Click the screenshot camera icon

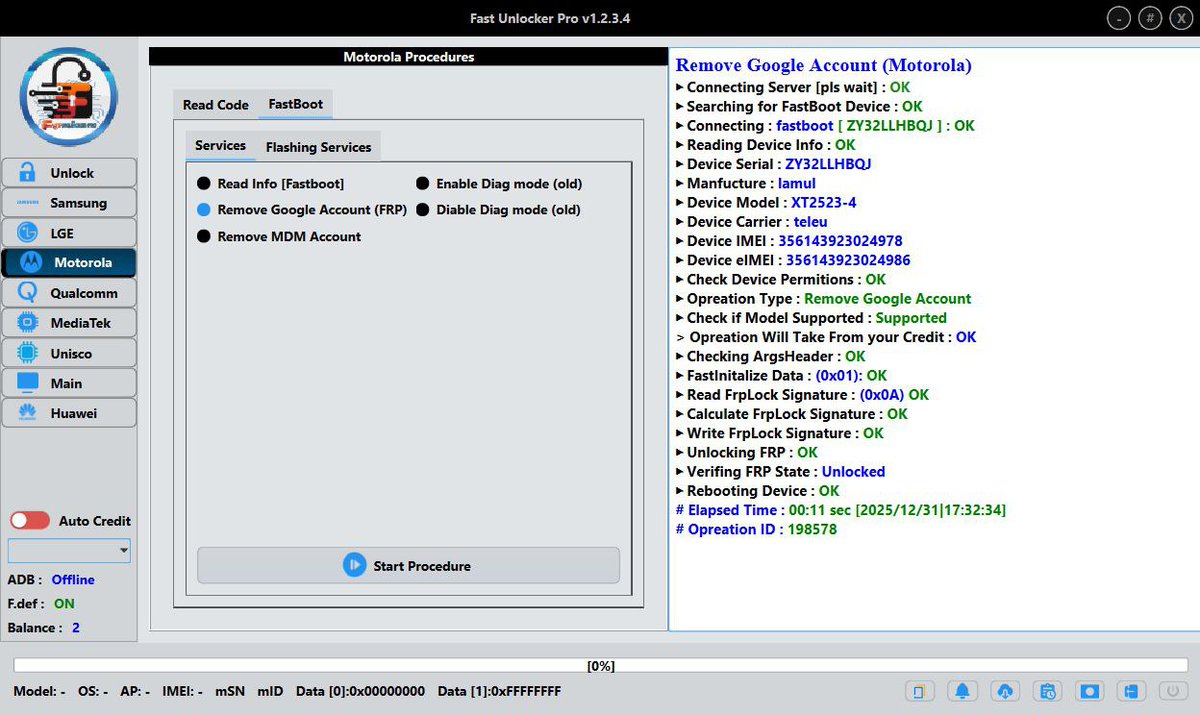point(1090,691)
